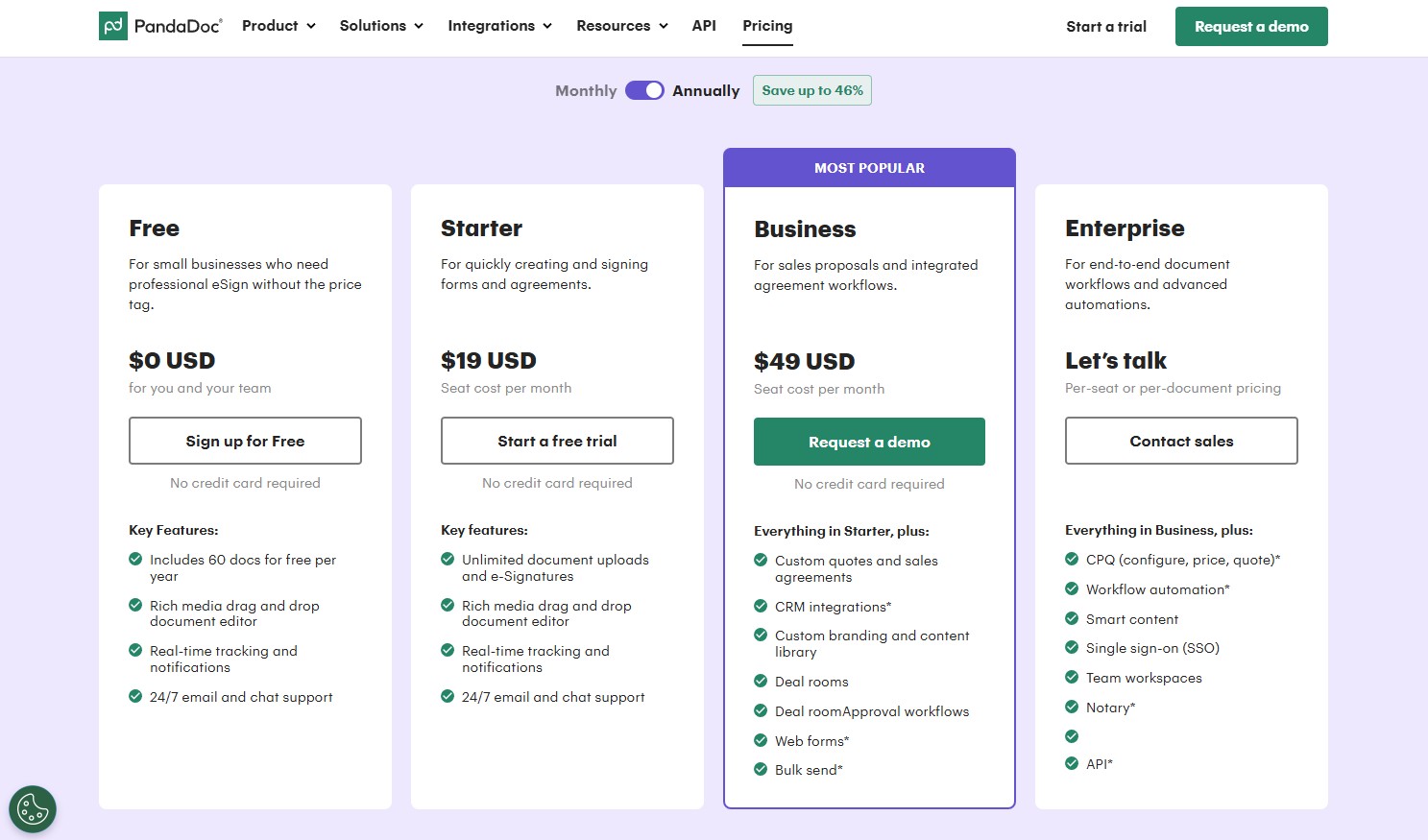Click Per-seat or per-document pricing text
Viewport: 1428px width, 840px height.
pos(1173,388)
